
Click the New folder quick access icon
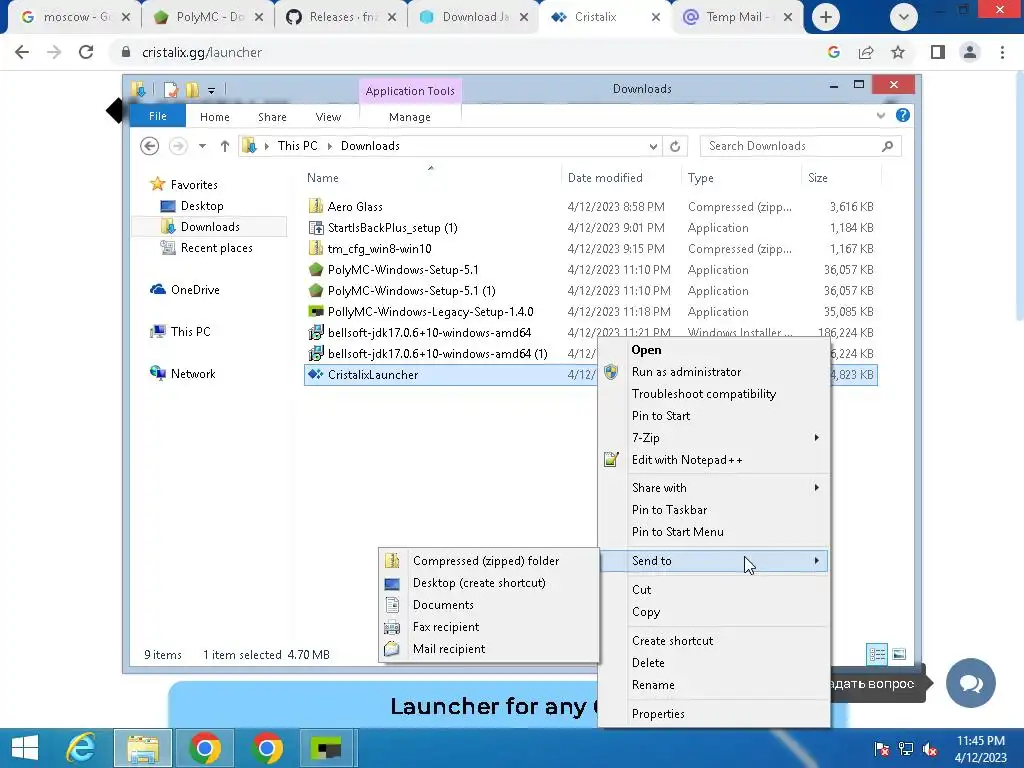coord(192,89)
